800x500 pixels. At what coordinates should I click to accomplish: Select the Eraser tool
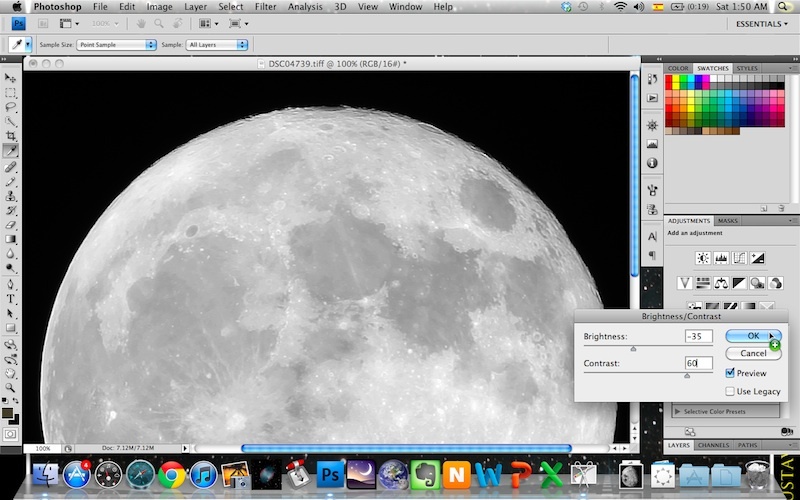tap(11, 225)
